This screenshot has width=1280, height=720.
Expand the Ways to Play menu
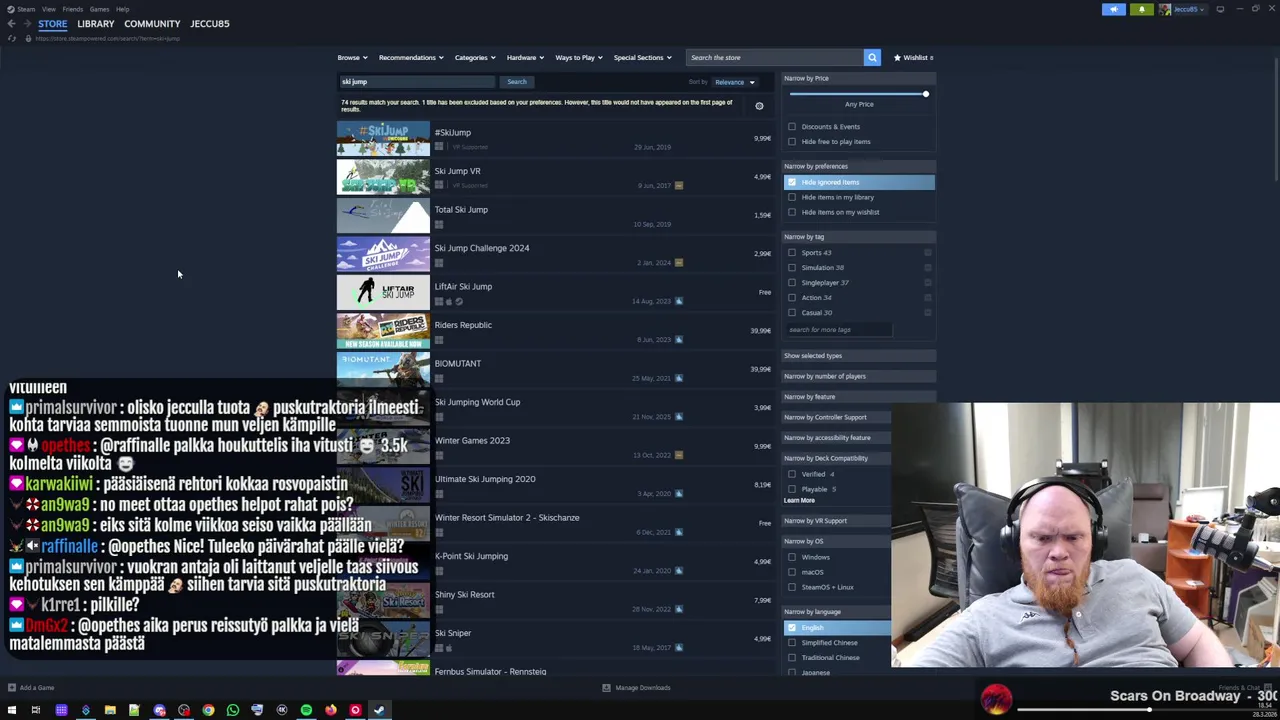point(578,57)
